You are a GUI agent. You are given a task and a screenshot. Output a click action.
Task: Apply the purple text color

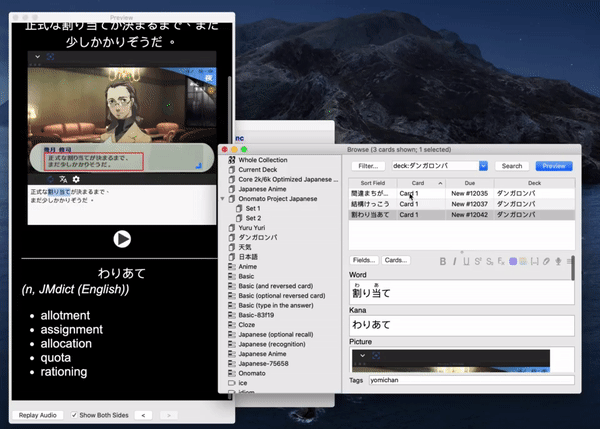pyautogui.click(x=513, y=261)
